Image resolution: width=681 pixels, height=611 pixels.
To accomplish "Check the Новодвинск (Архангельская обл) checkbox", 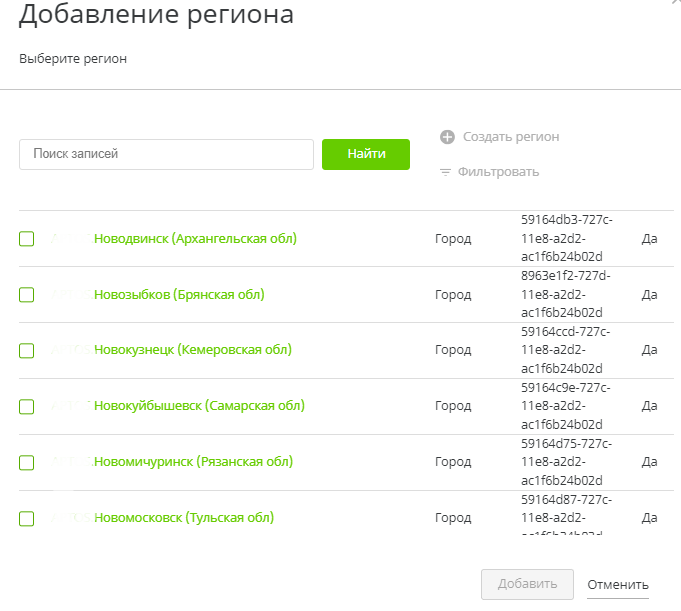I will [27, 239].
